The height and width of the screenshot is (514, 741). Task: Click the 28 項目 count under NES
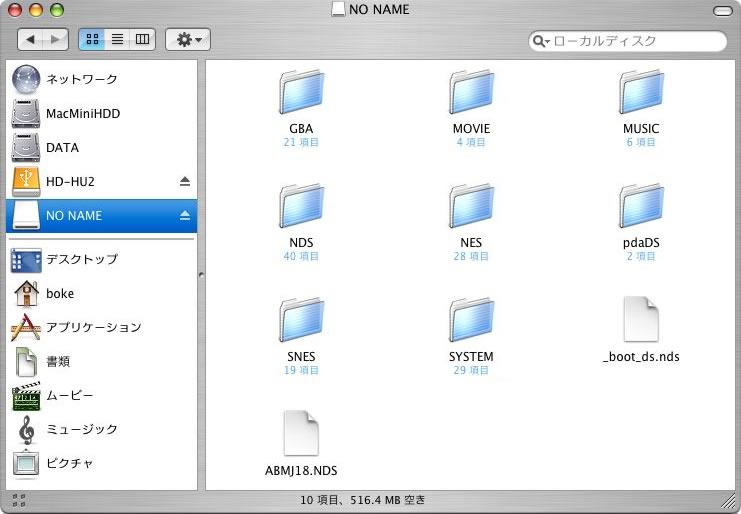tap(471, 256)
